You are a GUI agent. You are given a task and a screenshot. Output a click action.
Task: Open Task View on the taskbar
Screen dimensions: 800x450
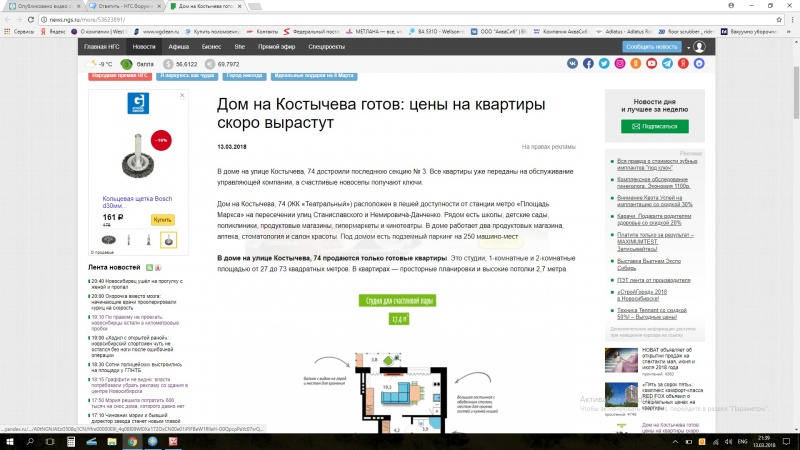[49, 441]
